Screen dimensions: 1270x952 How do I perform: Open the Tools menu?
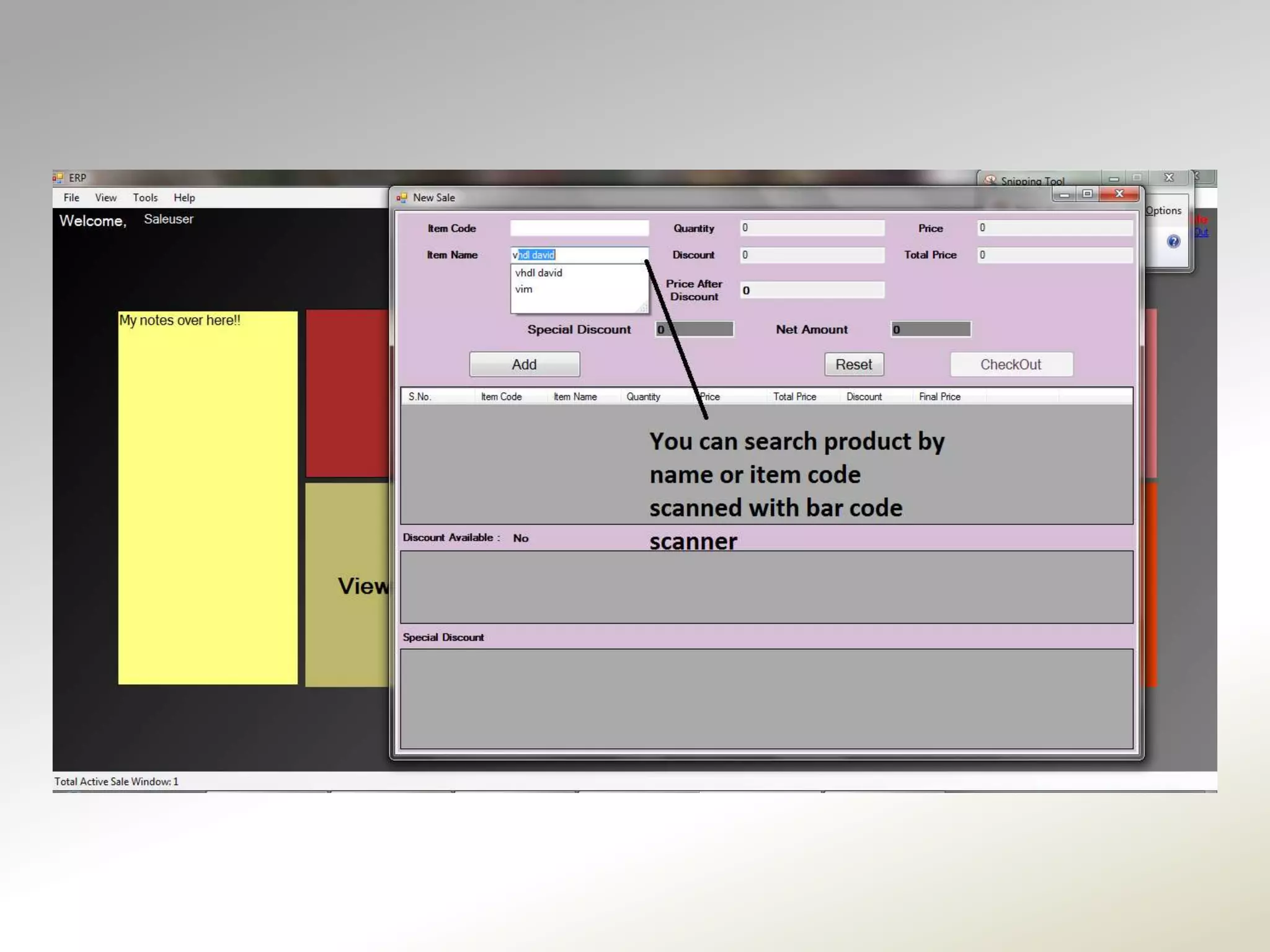(145, 198)
